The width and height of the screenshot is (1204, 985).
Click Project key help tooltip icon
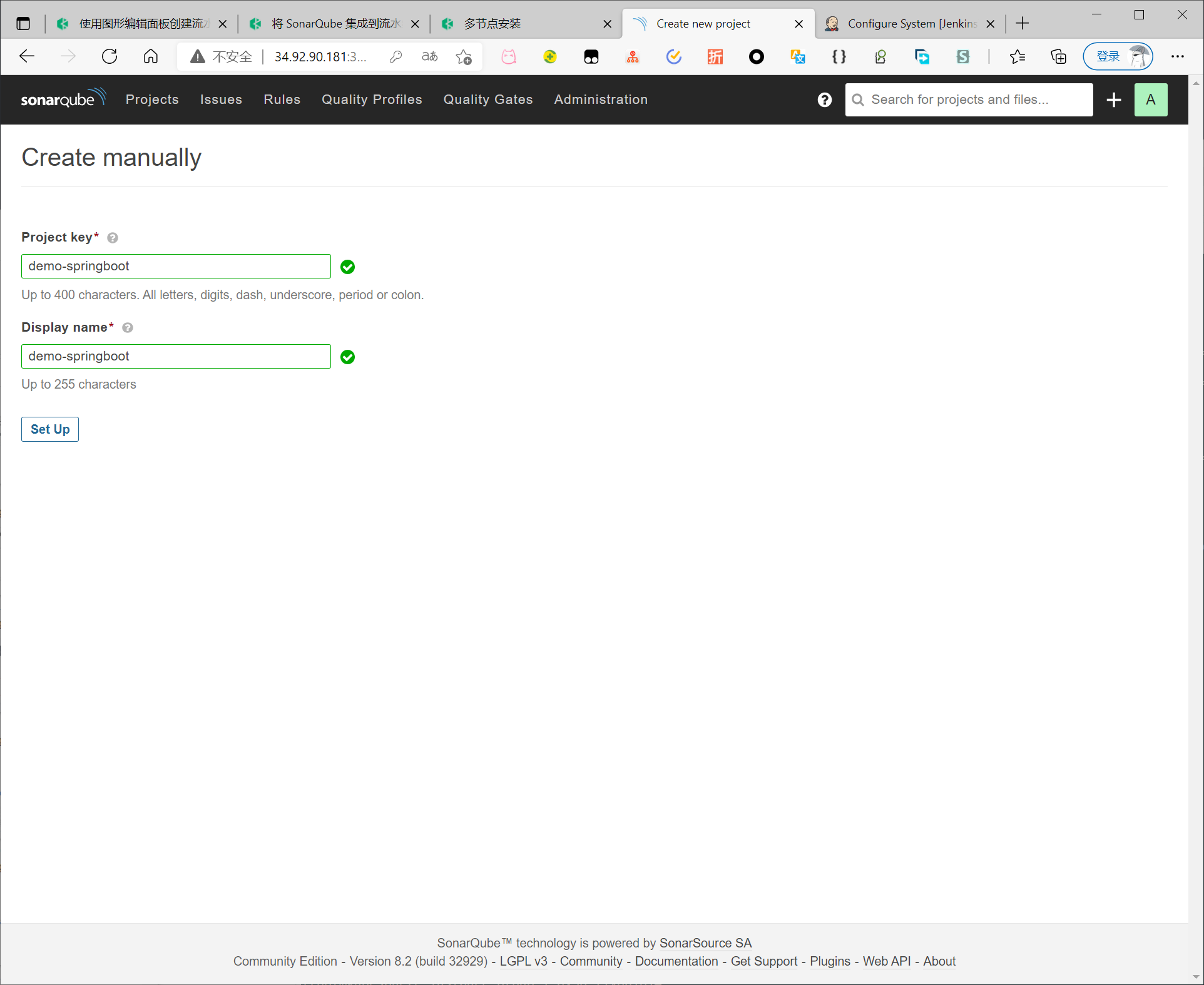tap(113, 238)
